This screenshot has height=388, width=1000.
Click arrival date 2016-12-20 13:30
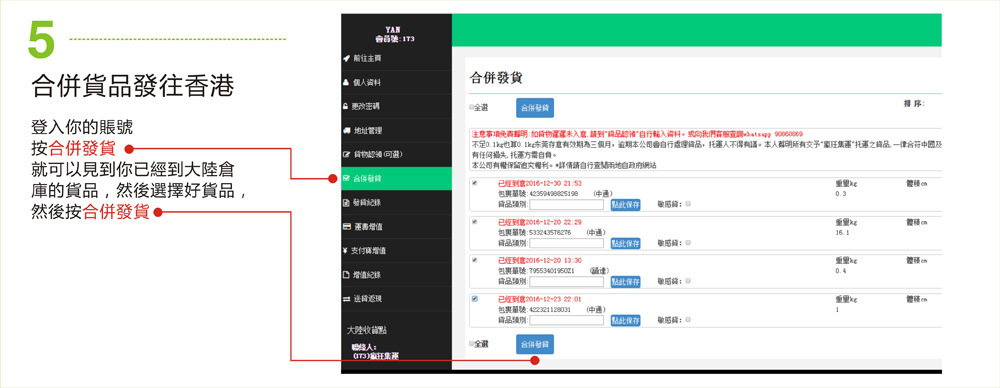pos(553,260)
